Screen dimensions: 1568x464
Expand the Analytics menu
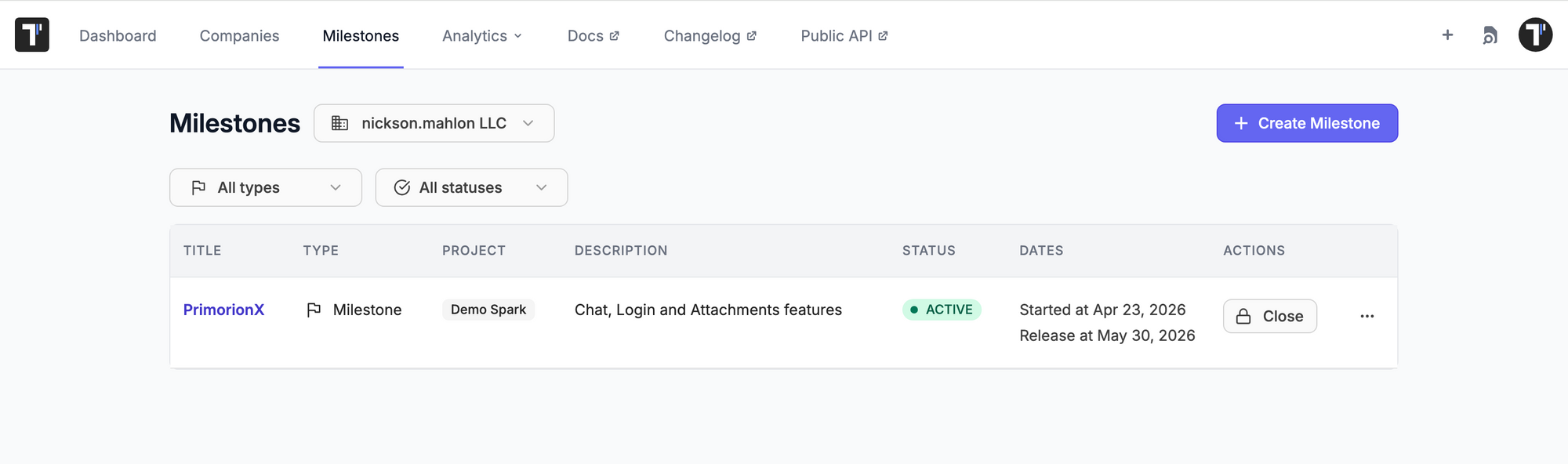tap(482, 36)
